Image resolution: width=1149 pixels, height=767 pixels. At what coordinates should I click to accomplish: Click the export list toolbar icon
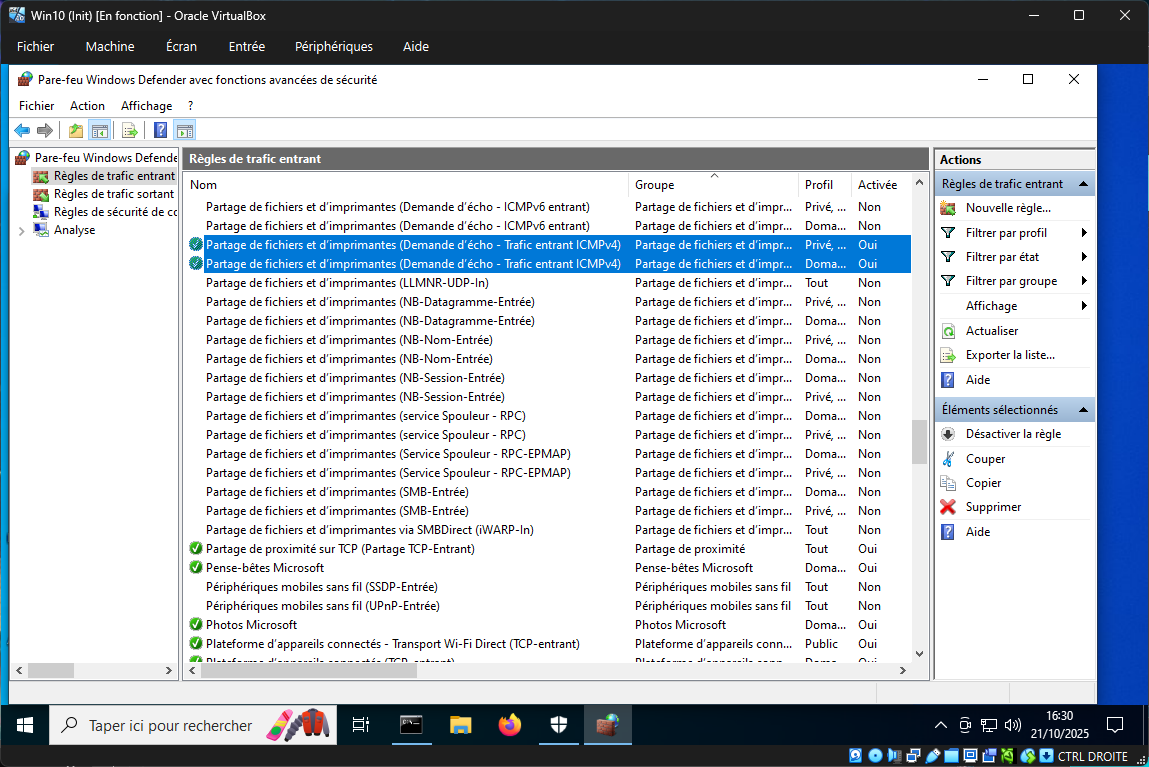[x=129, y=130]
